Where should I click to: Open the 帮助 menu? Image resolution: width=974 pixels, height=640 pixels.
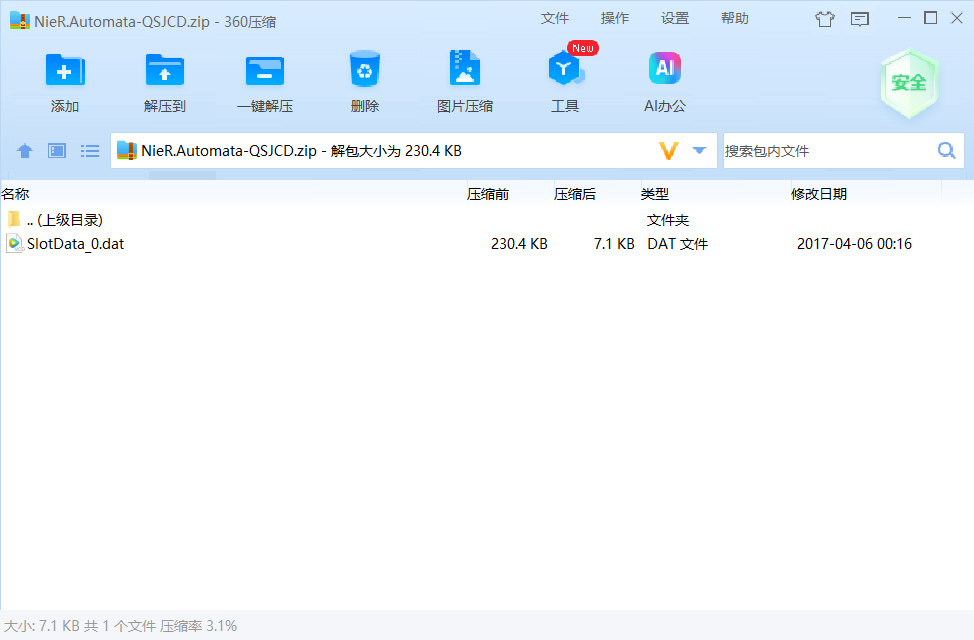pyautogui.click(x=735, y=19)
